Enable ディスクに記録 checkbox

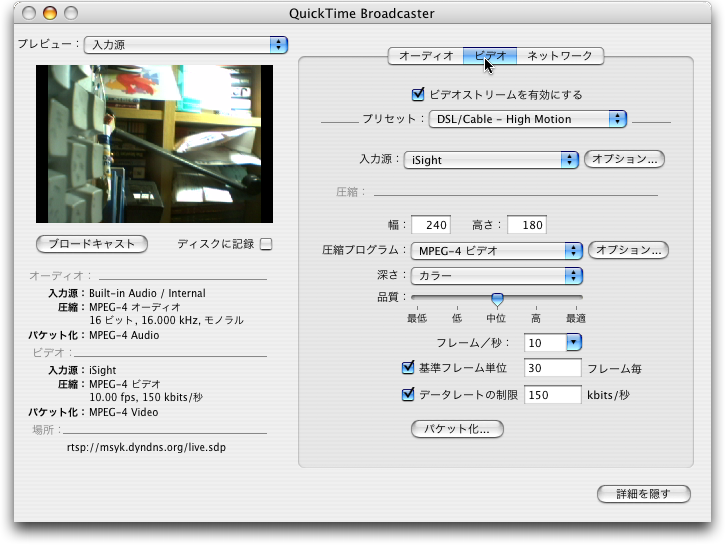(266, 244)
